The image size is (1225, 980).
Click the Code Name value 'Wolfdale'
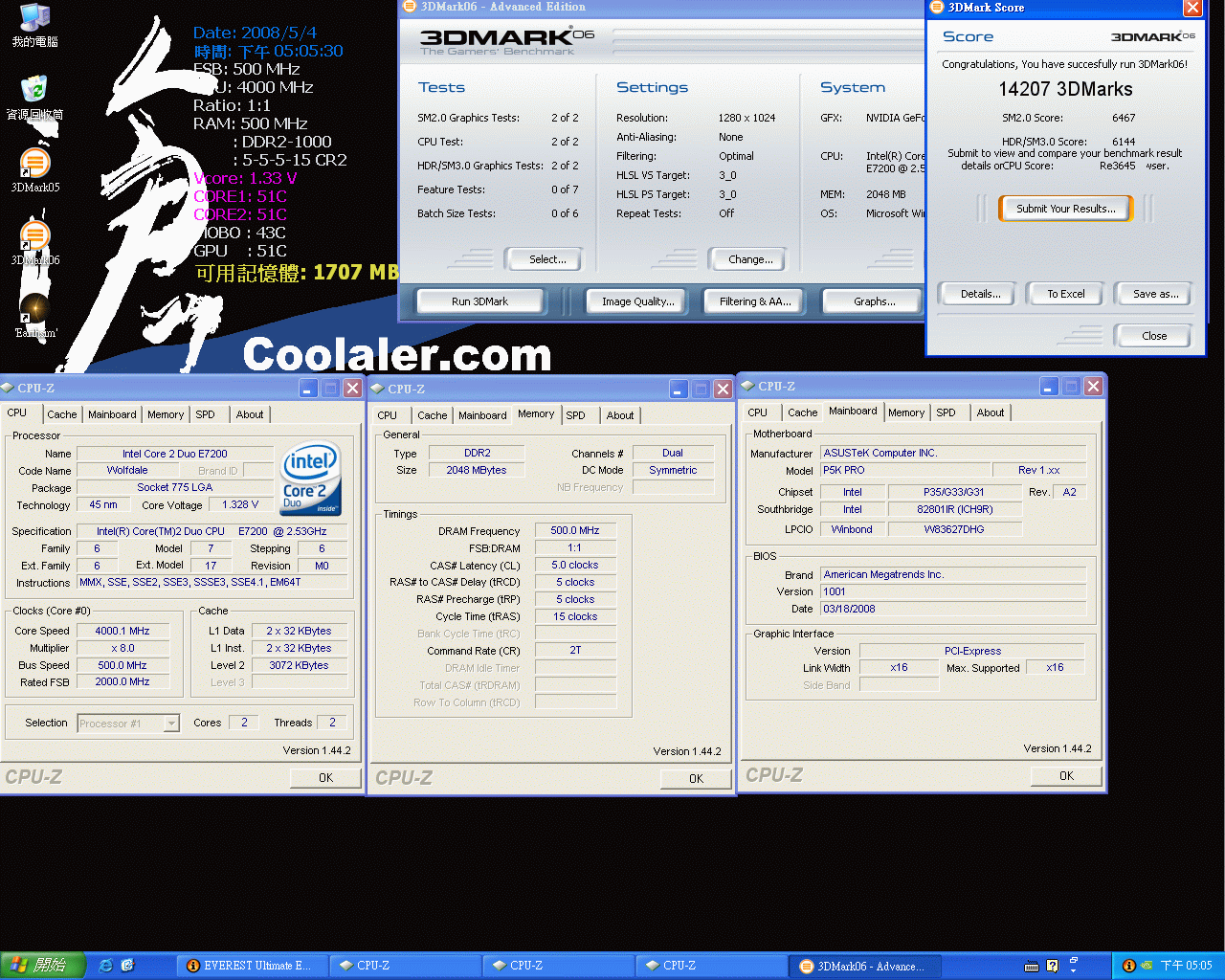point(127,470)
